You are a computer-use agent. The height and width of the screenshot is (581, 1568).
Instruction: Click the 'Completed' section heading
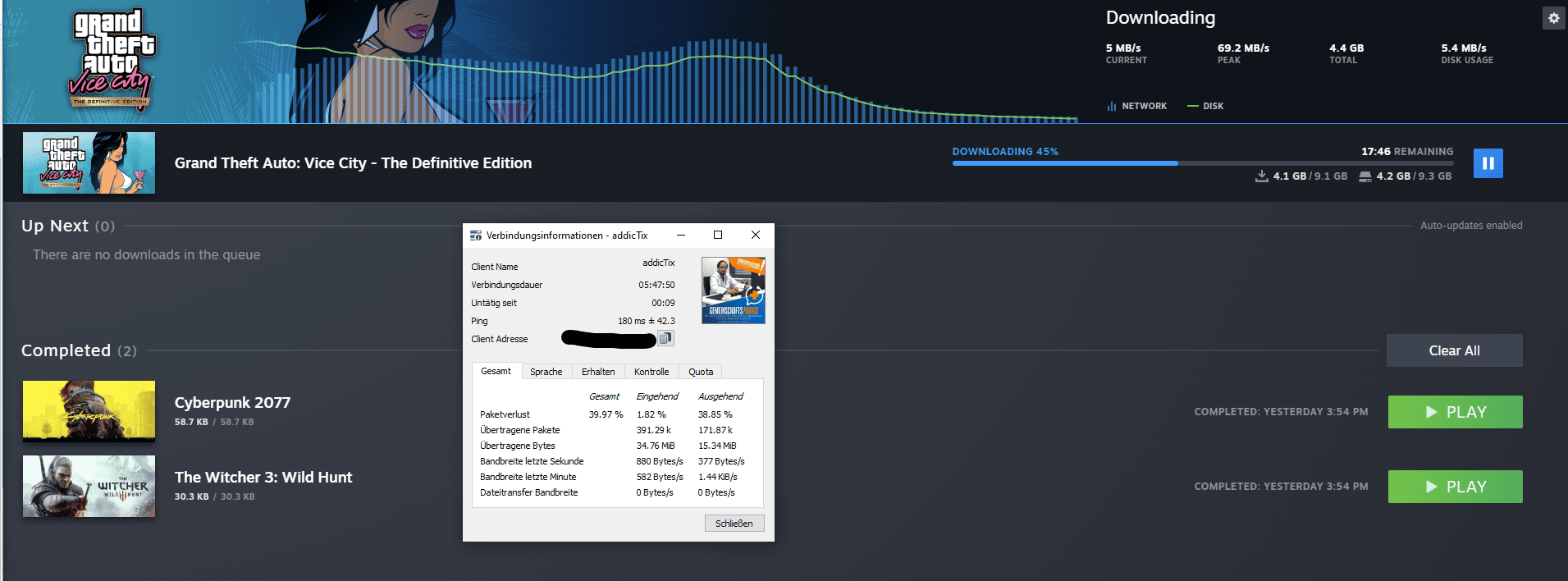click(x=66, y=350)
